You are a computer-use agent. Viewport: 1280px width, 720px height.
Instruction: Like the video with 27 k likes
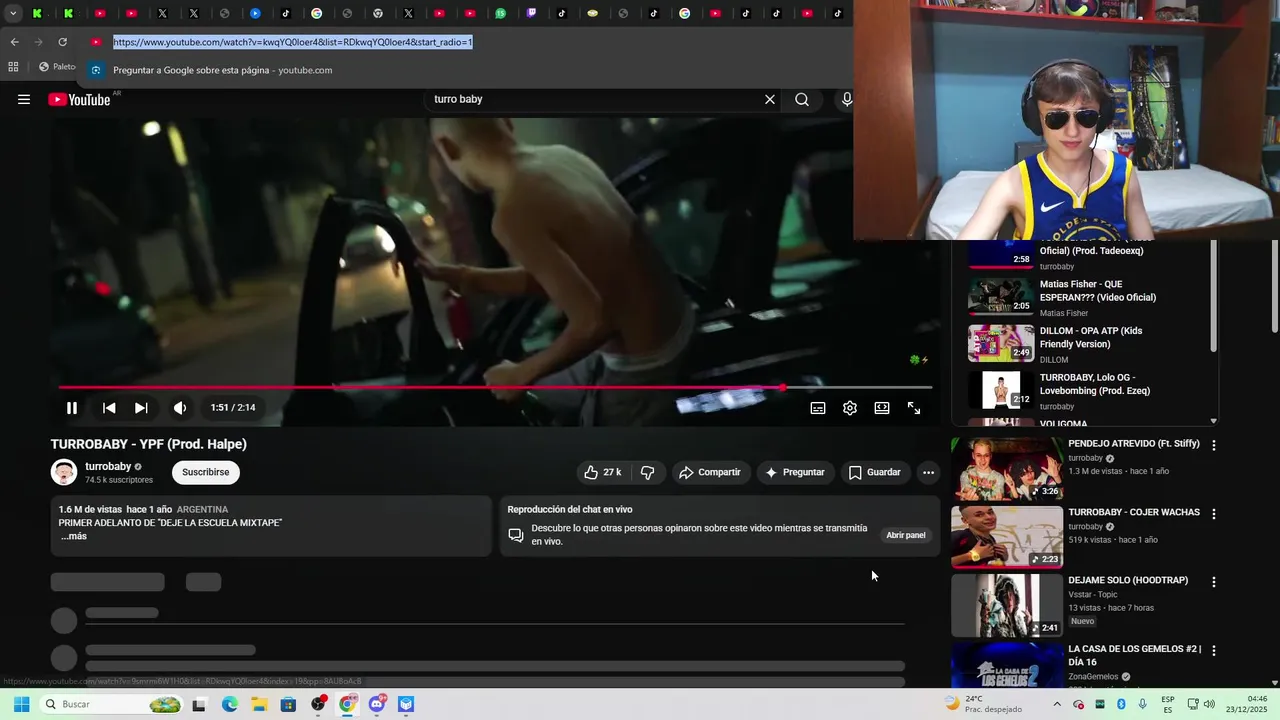pos(603,472)
